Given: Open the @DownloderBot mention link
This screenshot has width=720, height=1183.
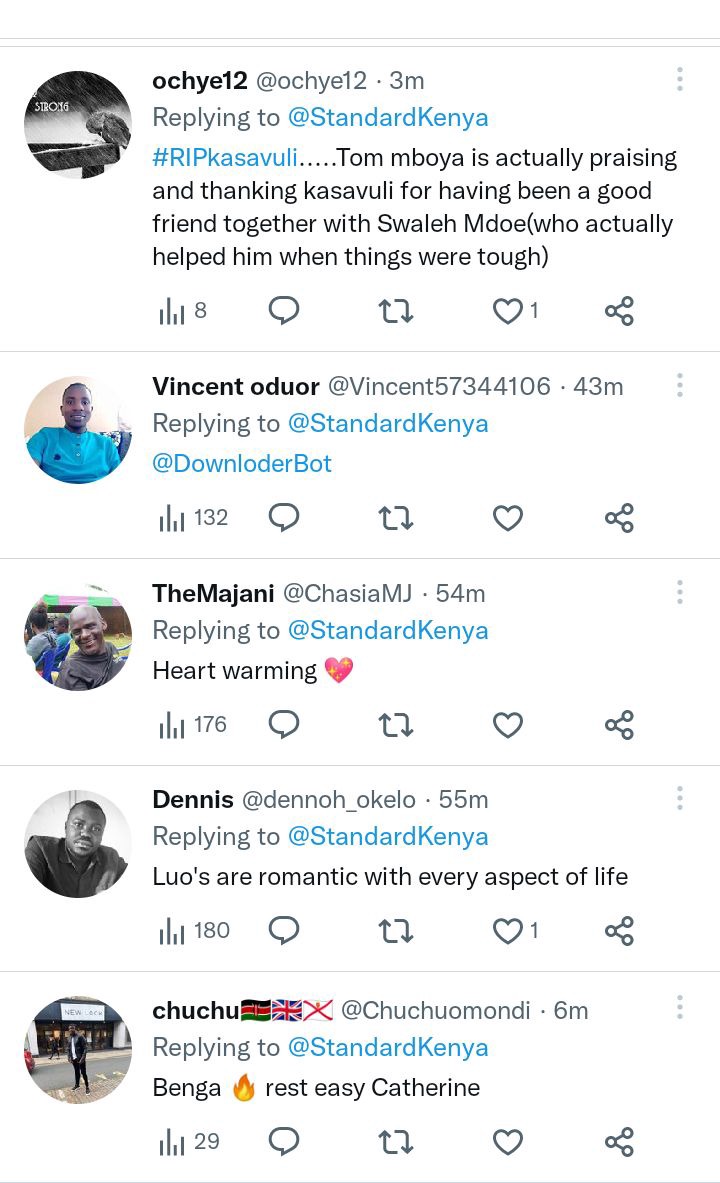Looking at the screenshot, I should click(242, 464).
